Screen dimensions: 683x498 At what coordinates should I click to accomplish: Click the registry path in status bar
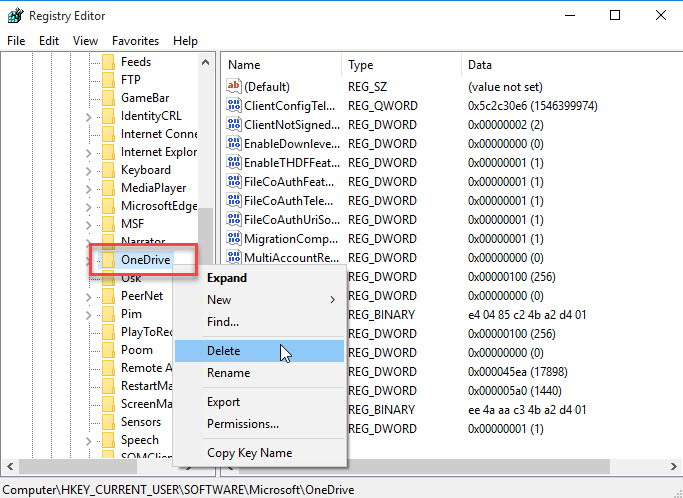(x=178, y=490)
